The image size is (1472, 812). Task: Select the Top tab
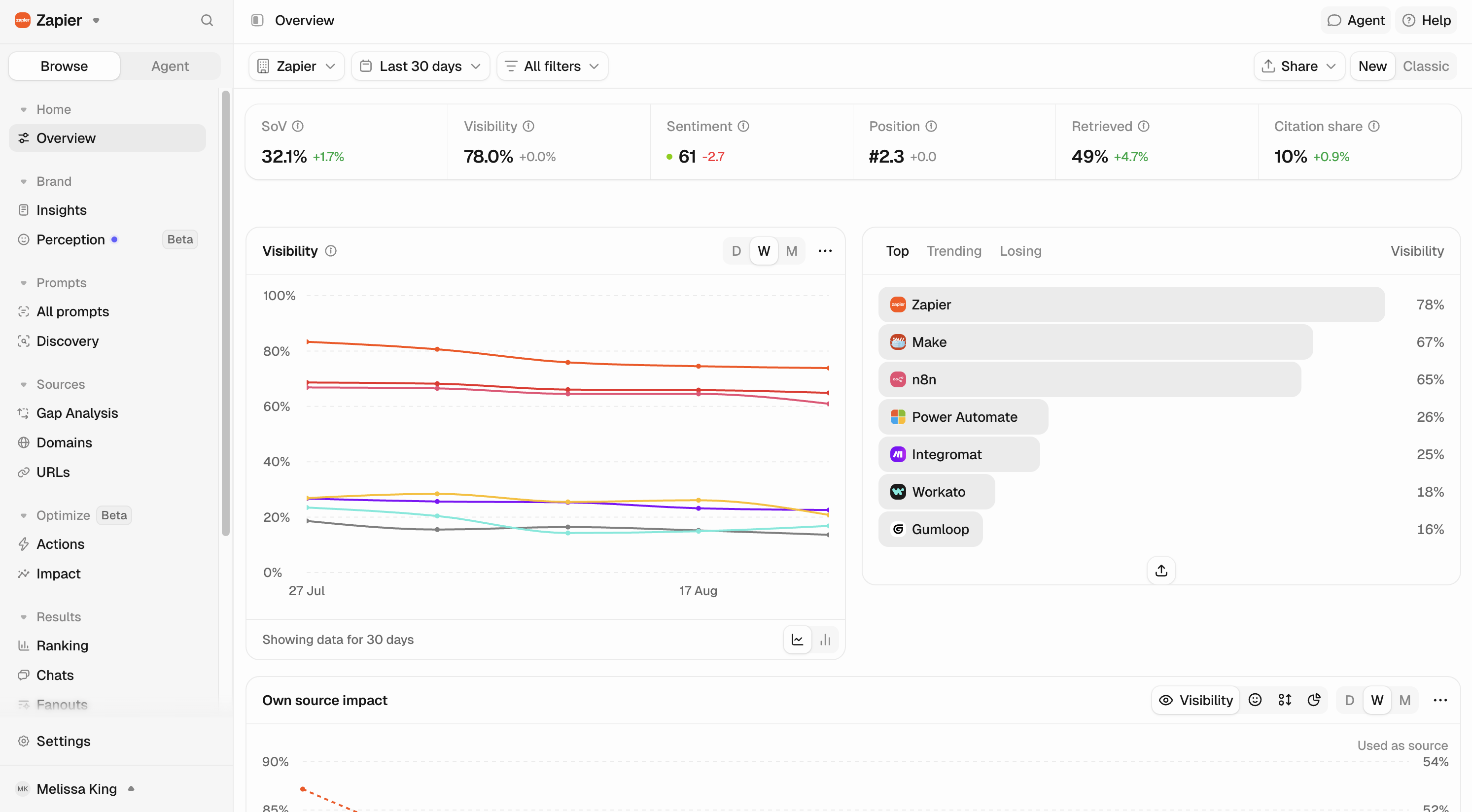click(897, 251)
